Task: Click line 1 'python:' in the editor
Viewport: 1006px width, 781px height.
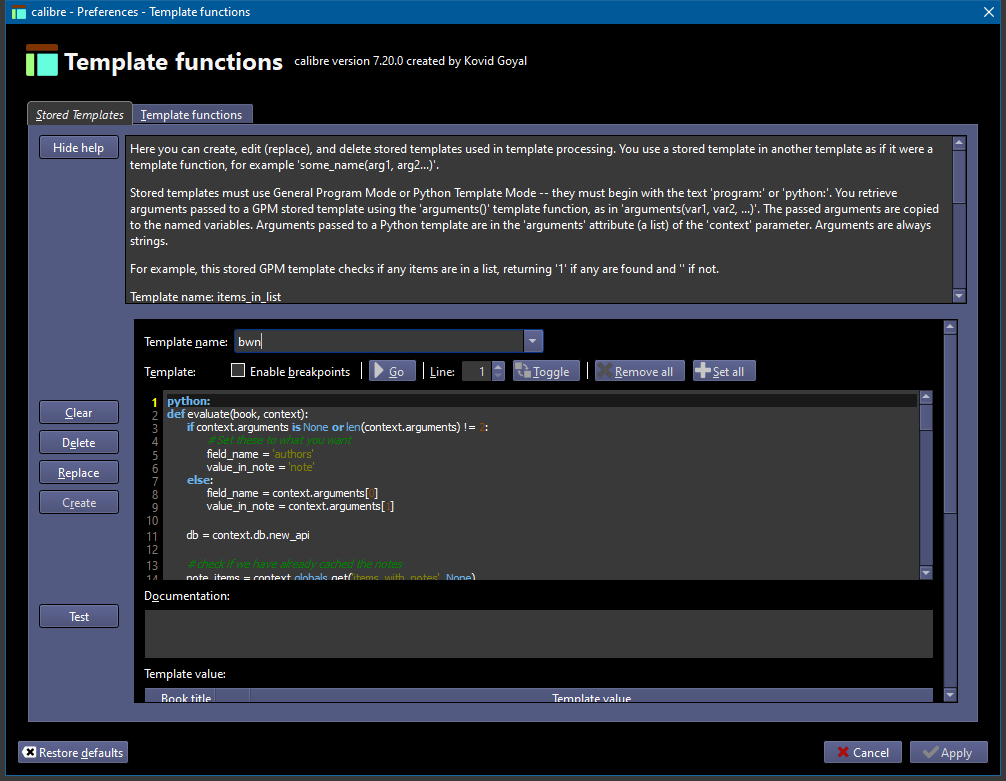Action: (x=189, y=401)
